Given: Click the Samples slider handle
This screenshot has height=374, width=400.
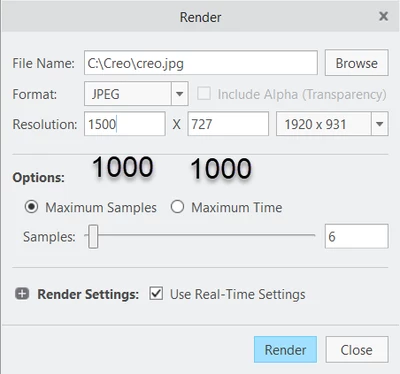Looking at the screenshot, I should click(x=93, y=236).
